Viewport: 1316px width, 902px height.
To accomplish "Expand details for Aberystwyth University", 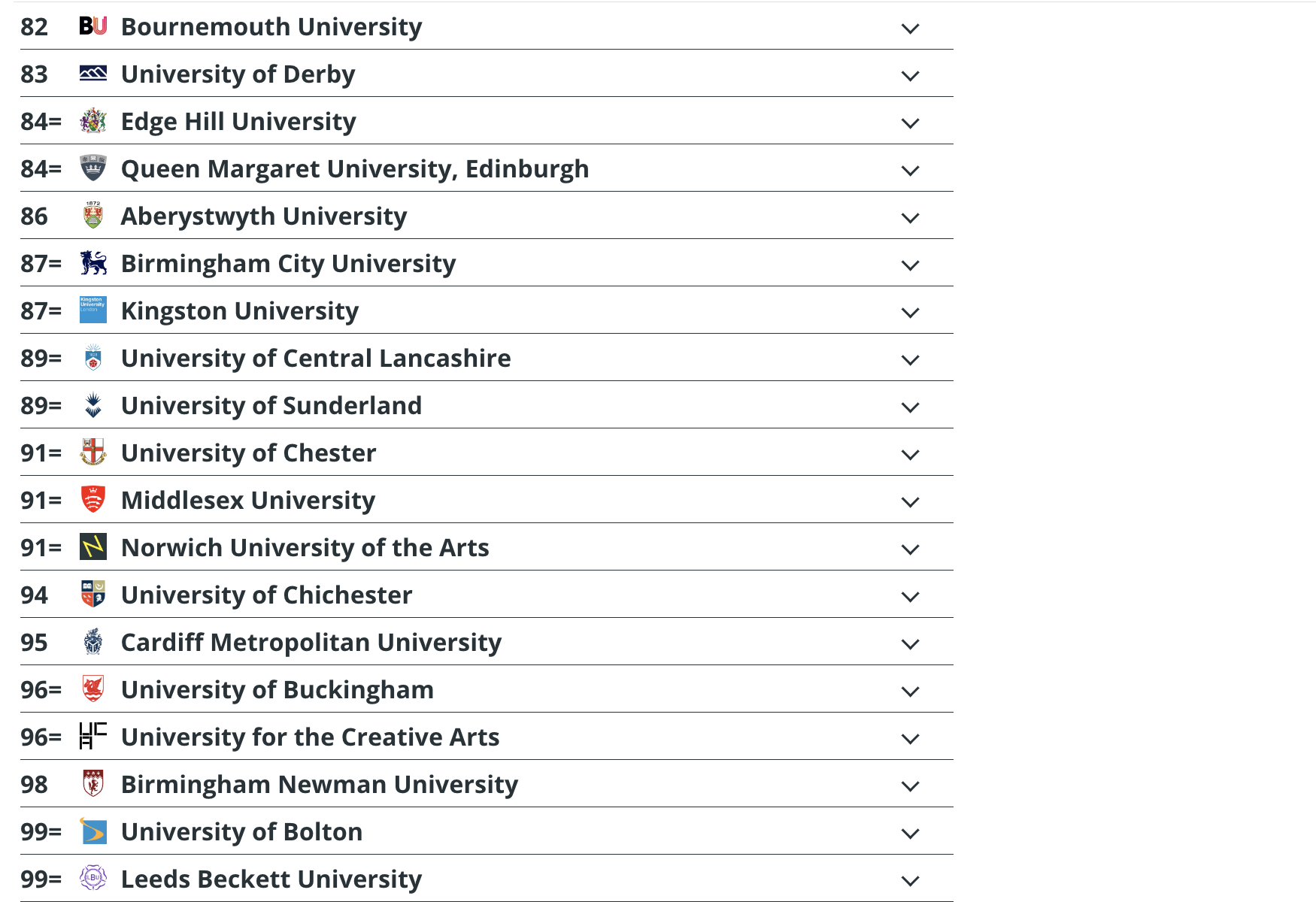I will [x=910, y=217].
